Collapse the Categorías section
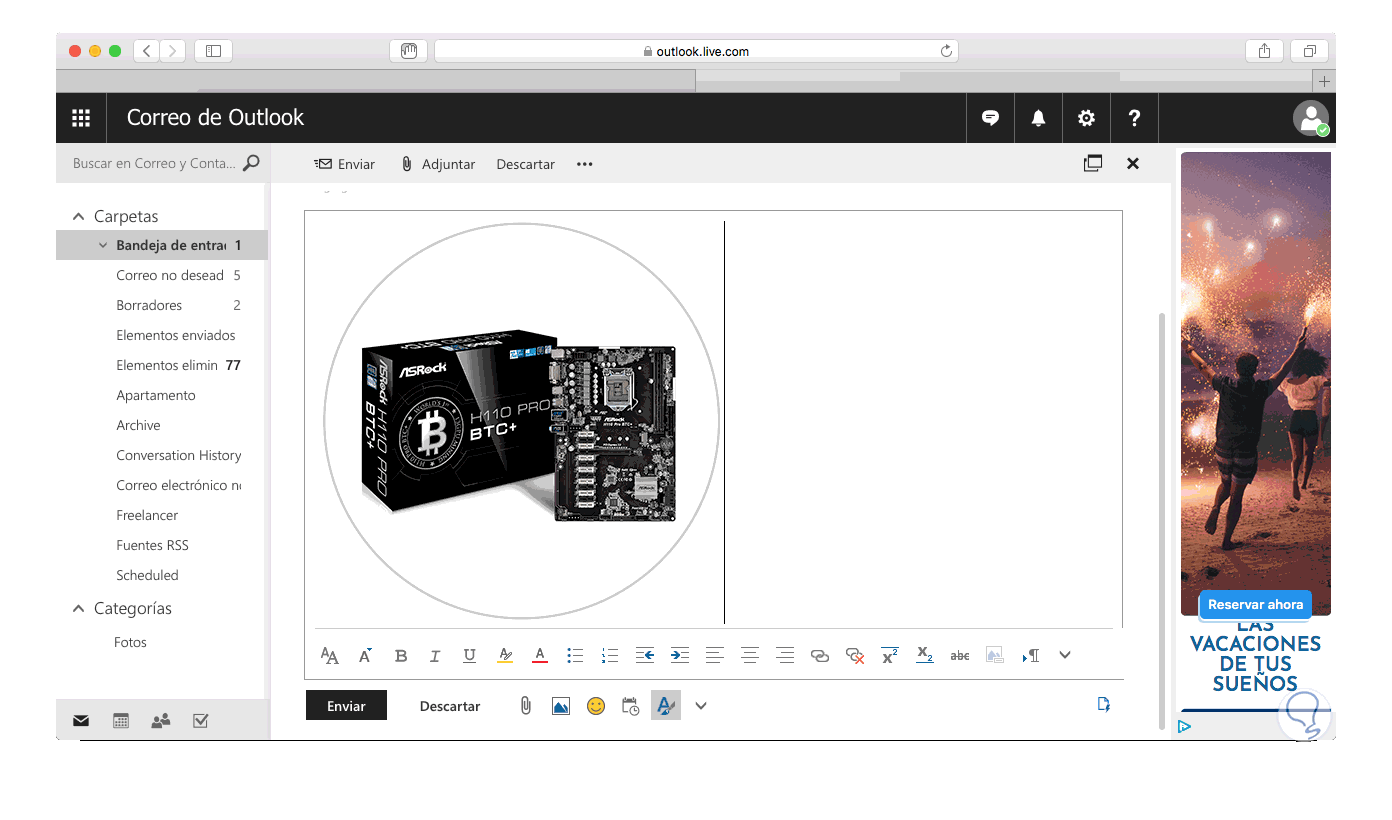 [79, 609]
